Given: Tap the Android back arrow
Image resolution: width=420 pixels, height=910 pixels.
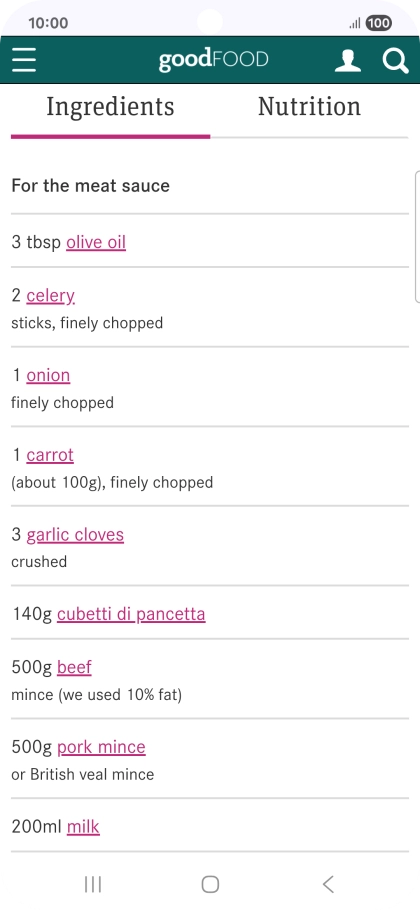Looking at the screenshot, I should [x=328, y=884].
